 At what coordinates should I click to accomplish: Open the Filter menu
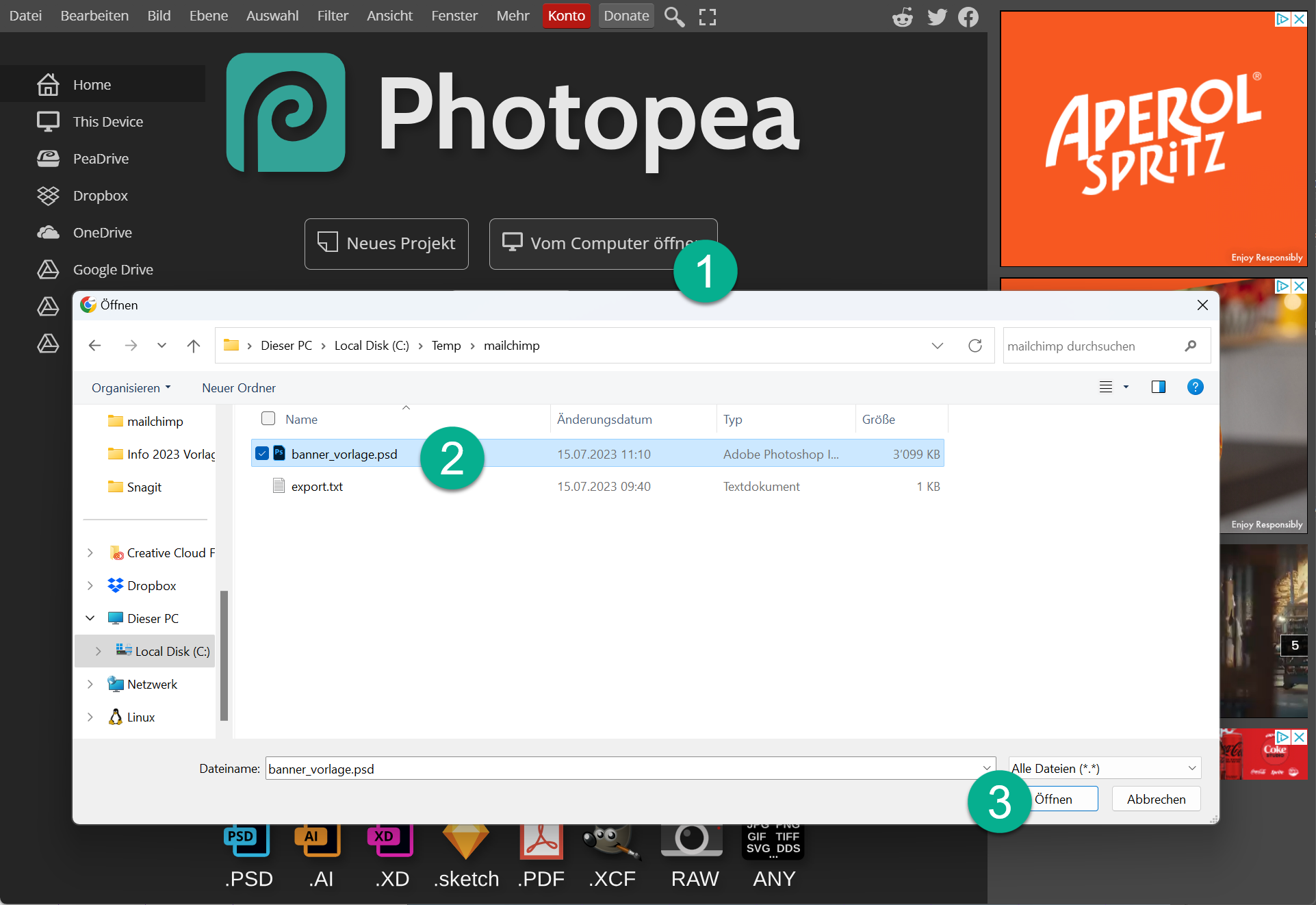coord(333,16)
